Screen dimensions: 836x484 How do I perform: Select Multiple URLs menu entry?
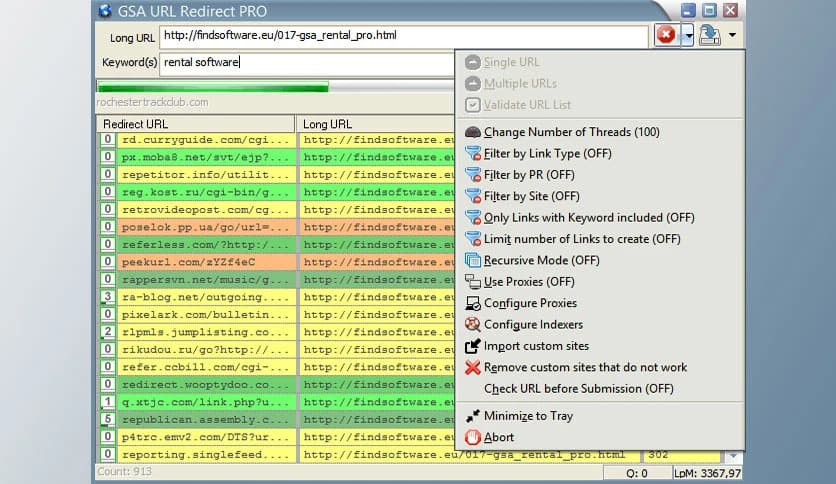pos(600,84)
